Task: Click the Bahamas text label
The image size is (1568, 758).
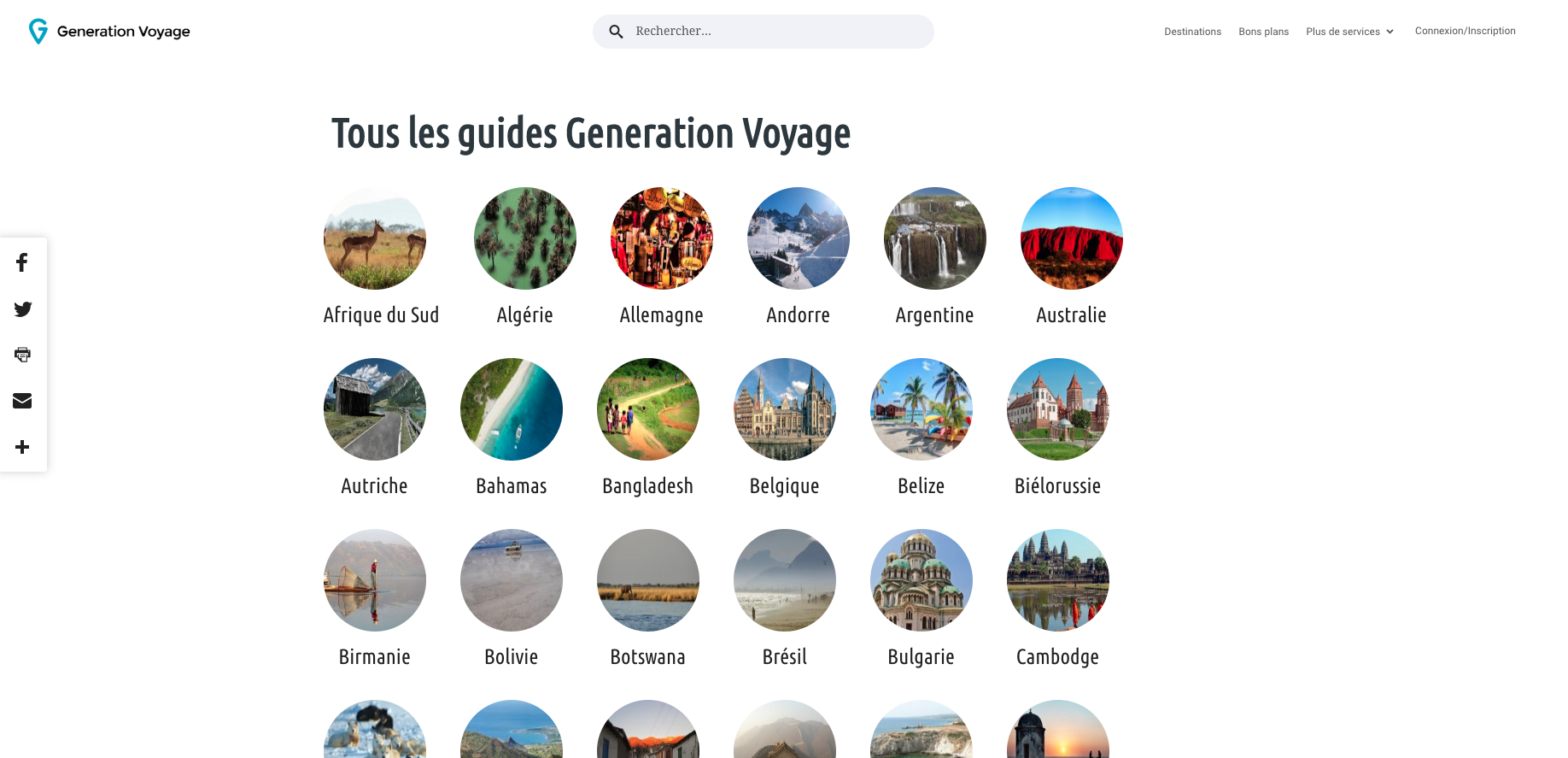Action: tap(512, 486)
